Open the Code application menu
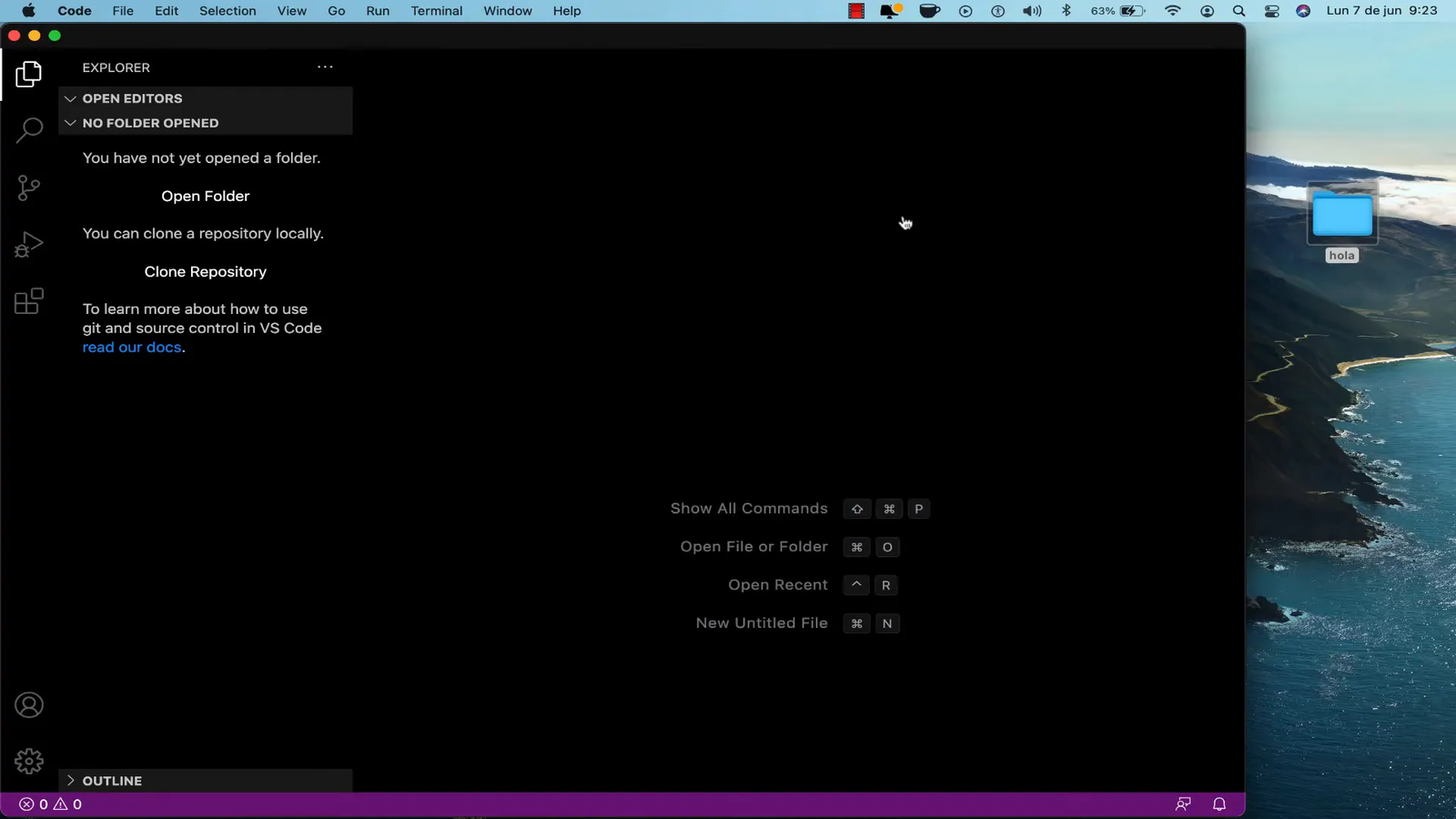 [x=75, y=11]
